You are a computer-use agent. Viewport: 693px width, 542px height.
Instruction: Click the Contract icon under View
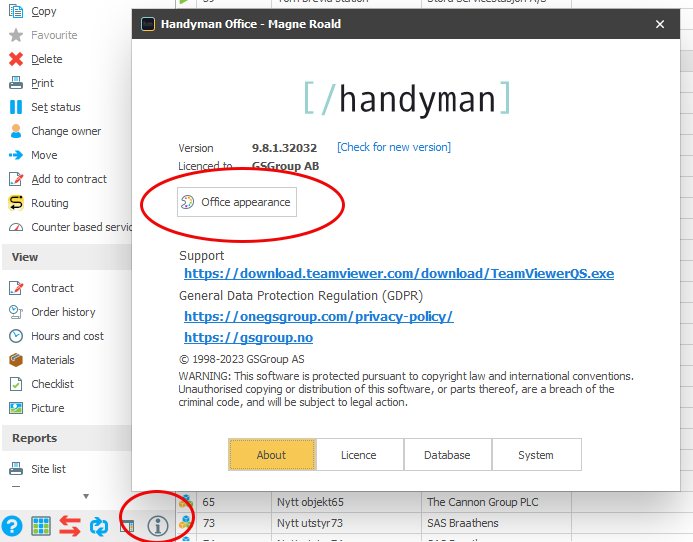click(x=16, y=288)
